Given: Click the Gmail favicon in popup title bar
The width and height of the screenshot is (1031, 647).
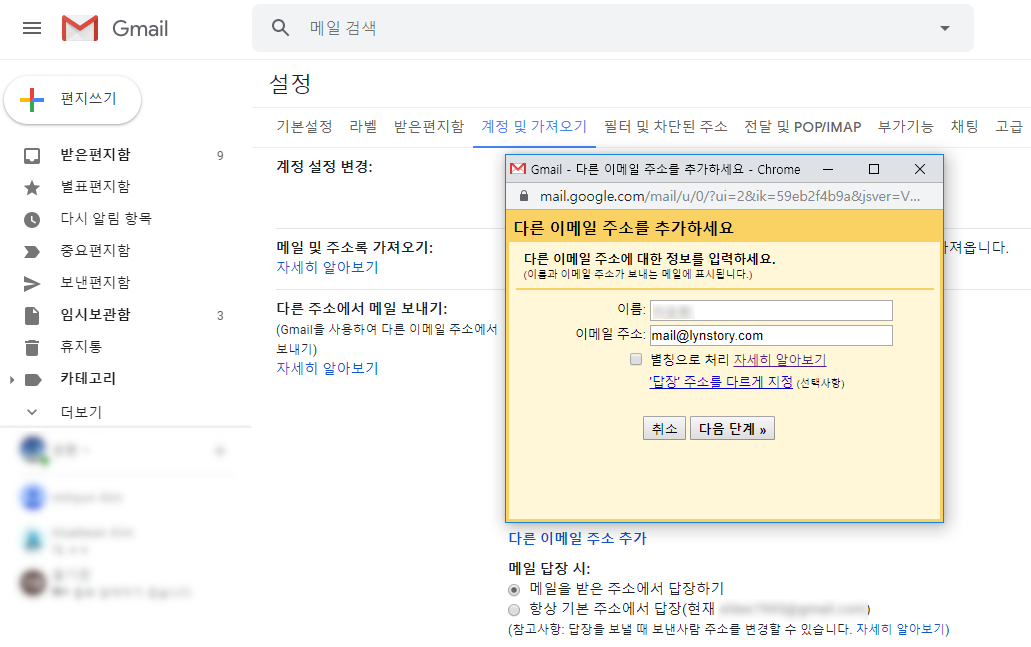Looking at the screenshot, I should click(518, 169).
